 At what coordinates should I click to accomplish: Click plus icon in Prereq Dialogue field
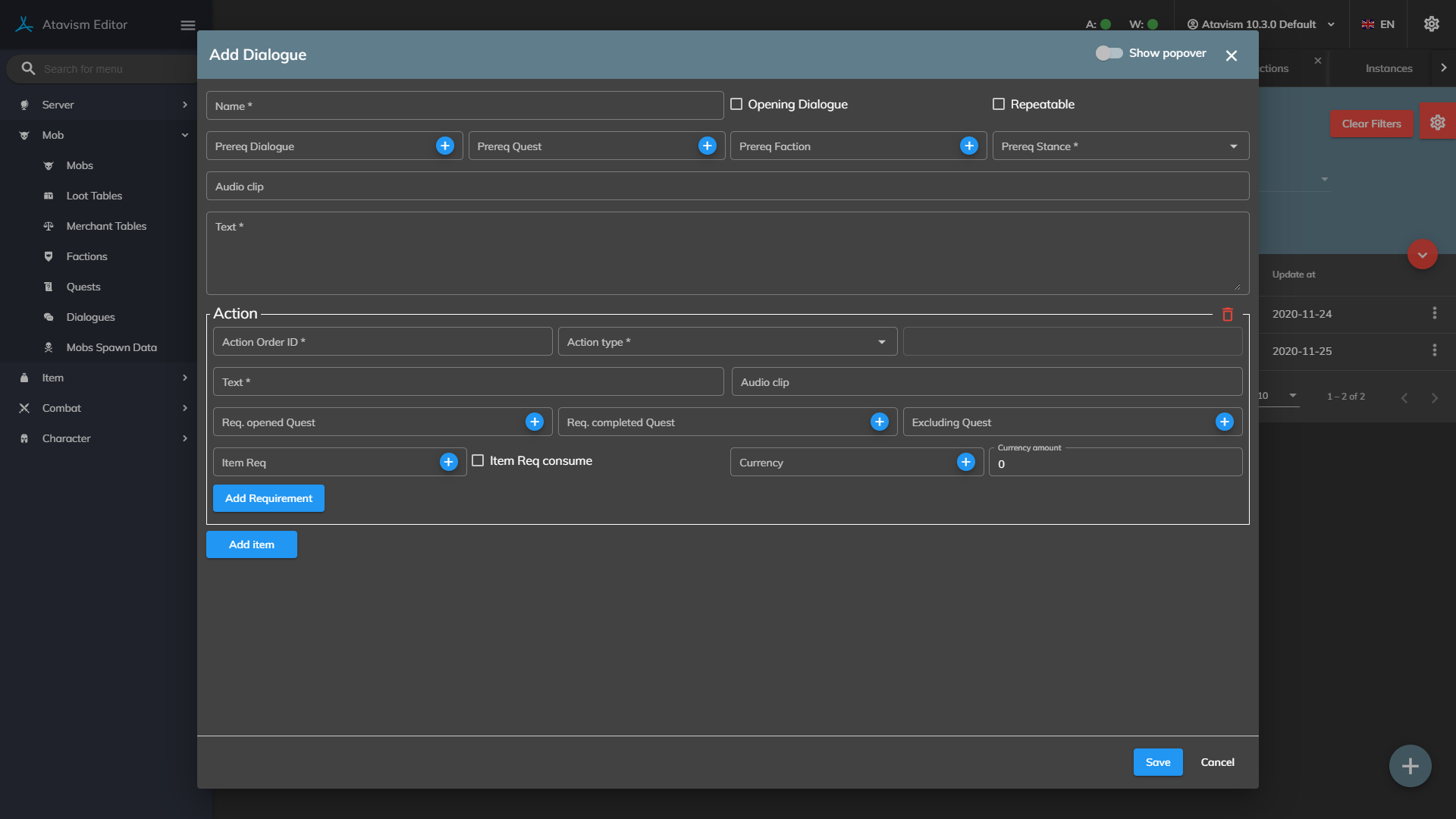[x=445, y=146]
